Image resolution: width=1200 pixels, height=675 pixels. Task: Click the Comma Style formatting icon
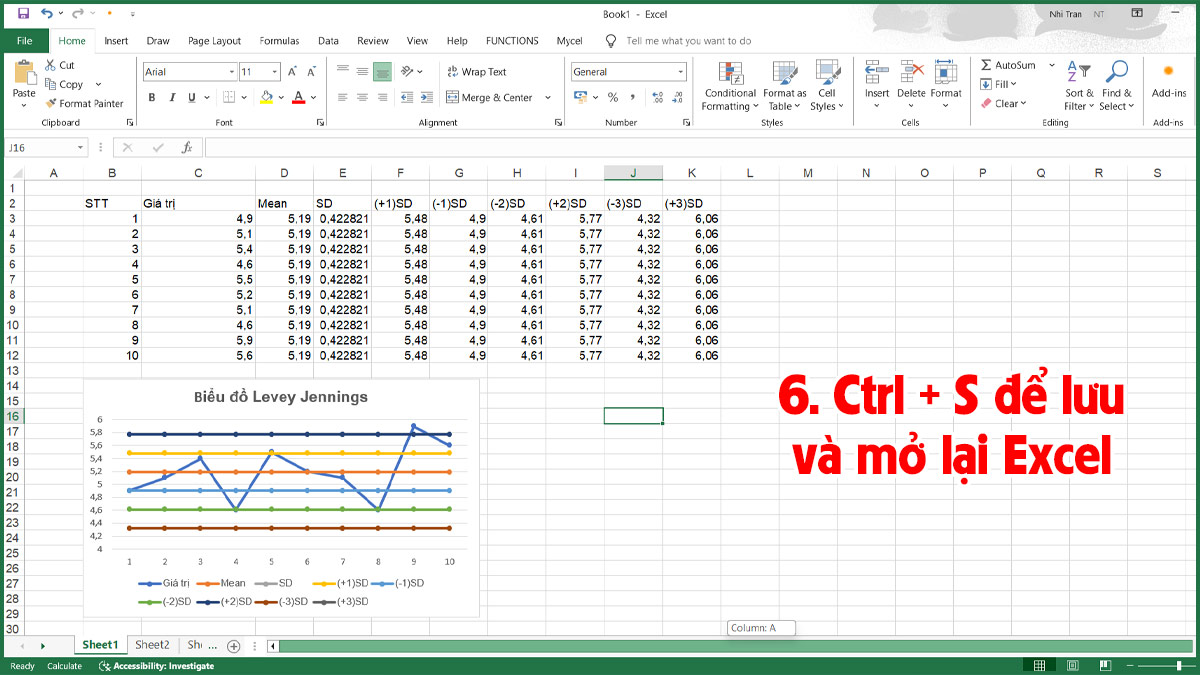tap(632, 97)
